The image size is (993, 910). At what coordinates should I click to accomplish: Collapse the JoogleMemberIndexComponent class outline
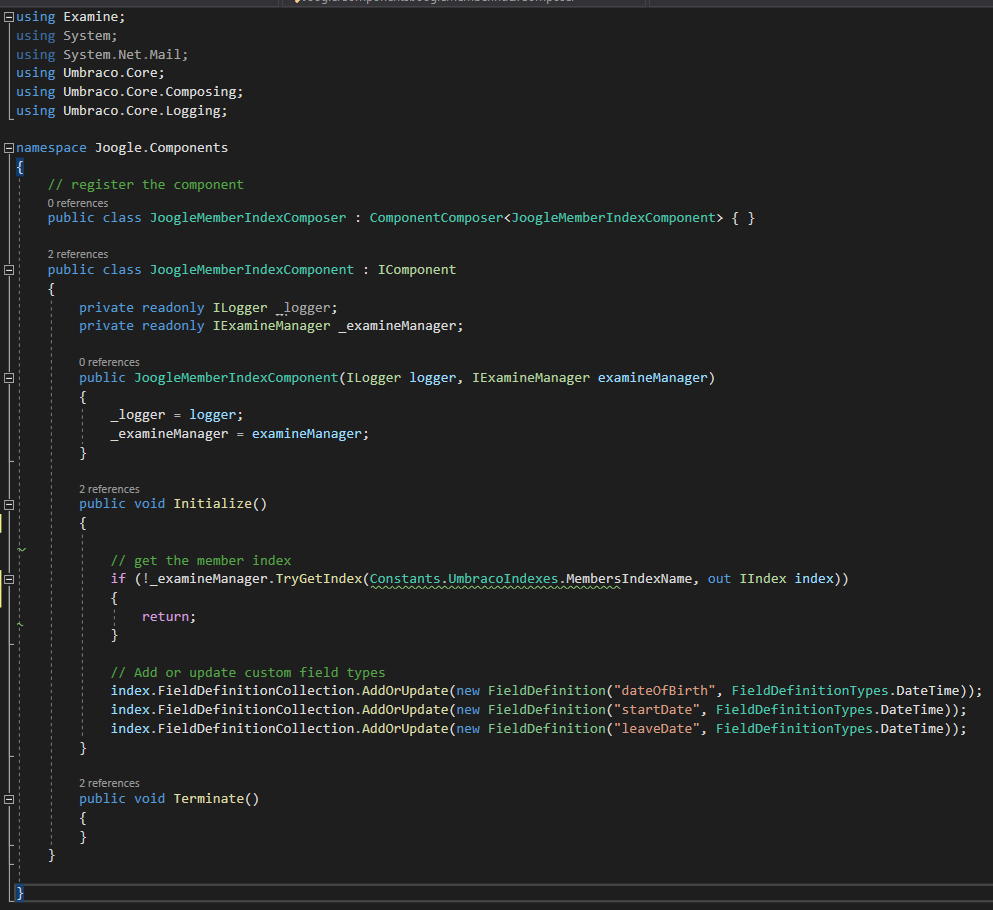coord(9,270)
